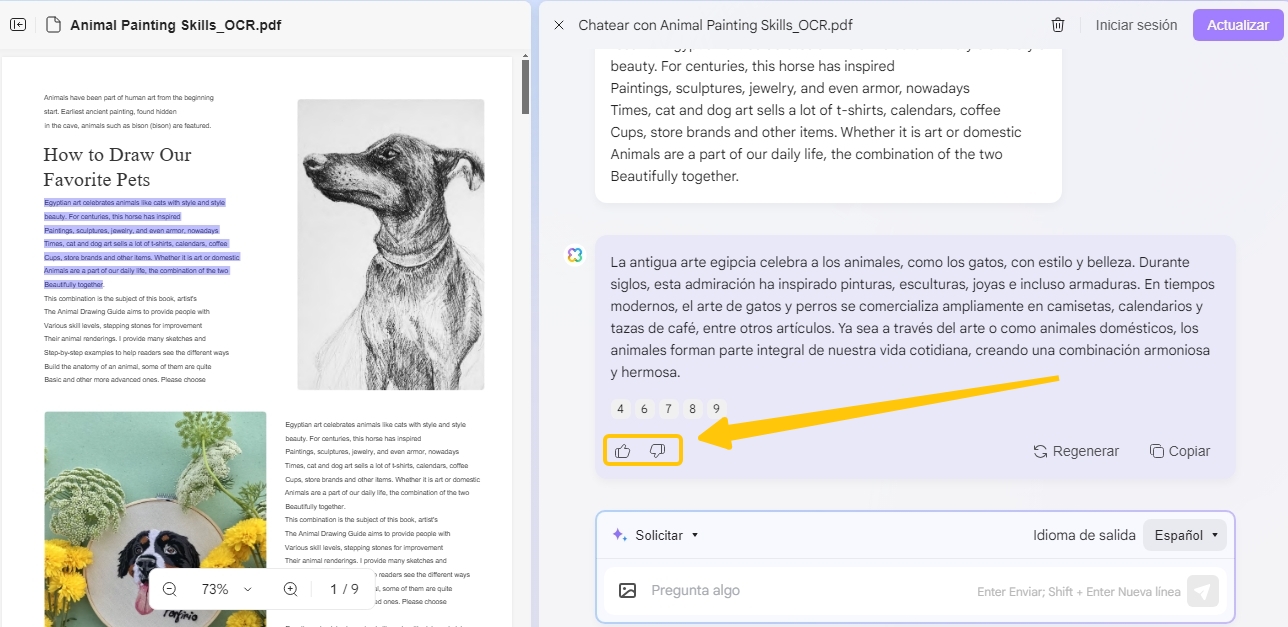Give thumbs up to the response
Screen dimensions: 1288x627
click(x=623, y=451)
